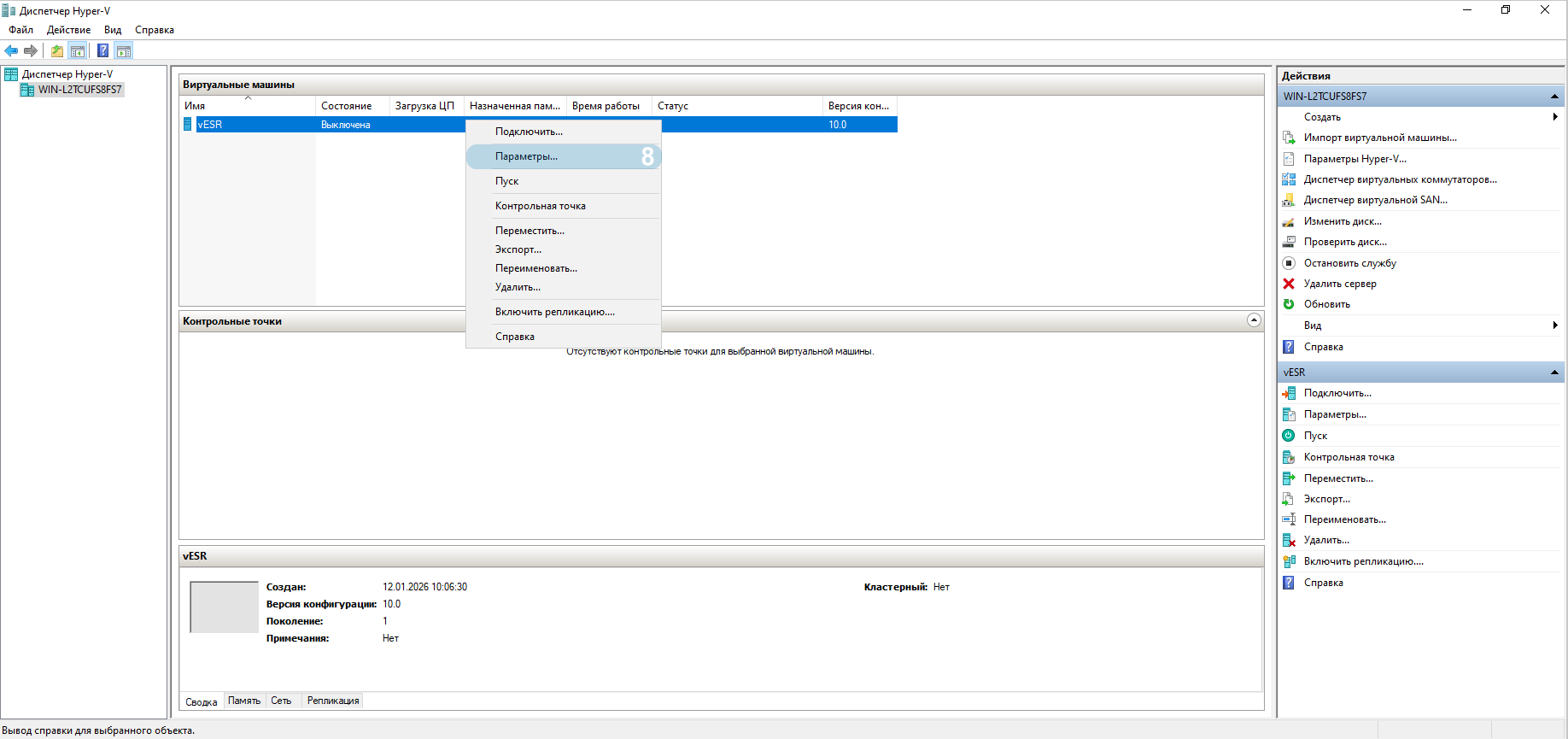Click the Переименовать icon in Actions pane
The image size is (1568, 739).
click(1289, 519)
